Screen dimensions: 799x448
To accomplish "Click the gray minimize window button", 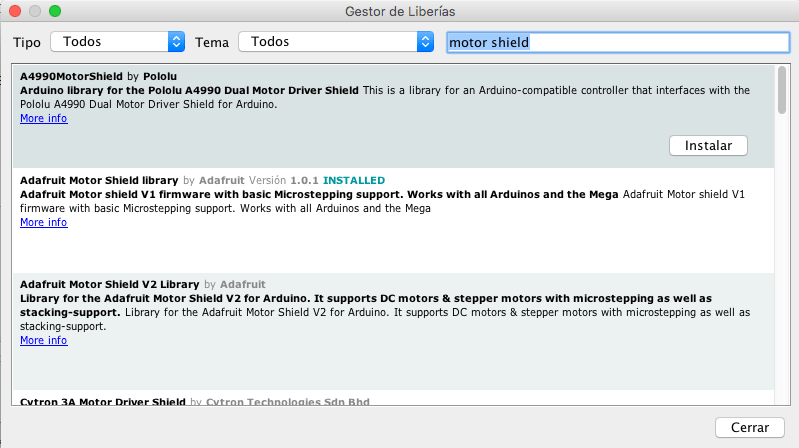I will coord(35,11).
